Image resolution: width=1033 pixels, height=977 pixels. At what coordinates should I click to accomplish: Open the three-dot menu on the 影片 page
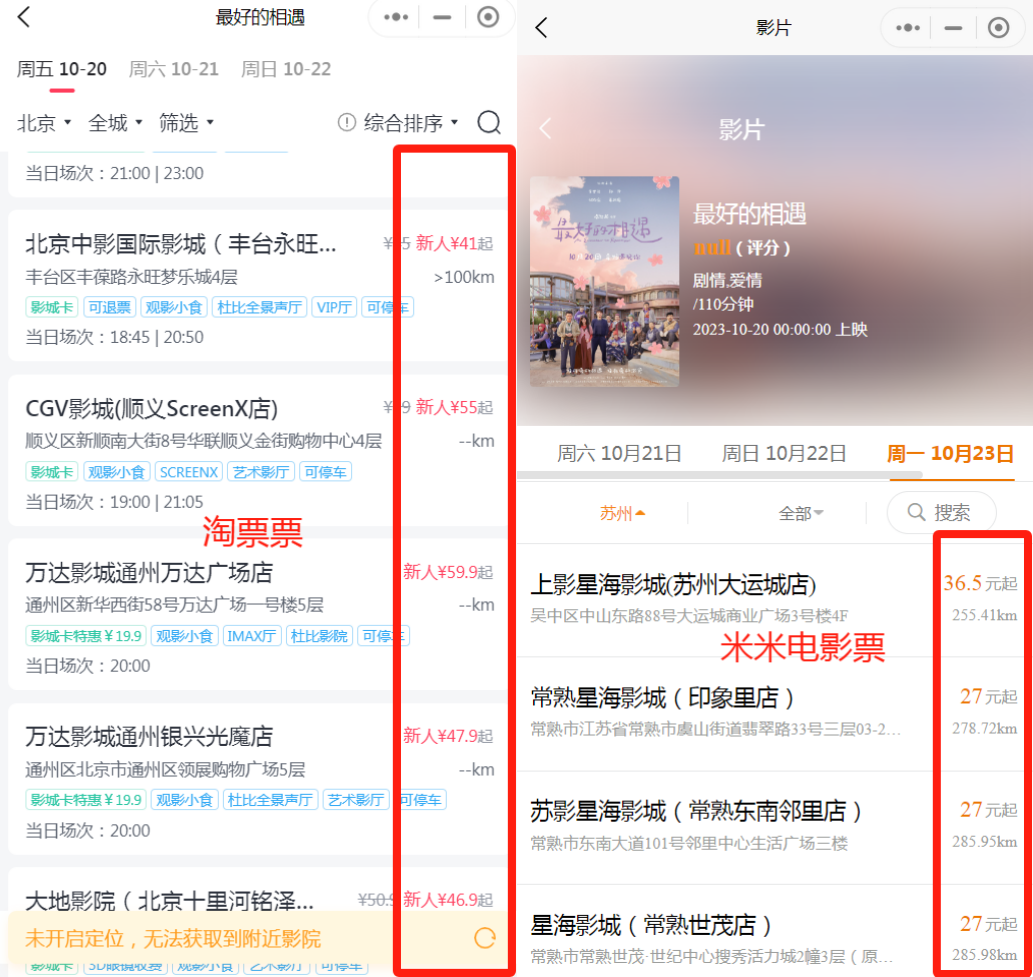click(908, 28)
